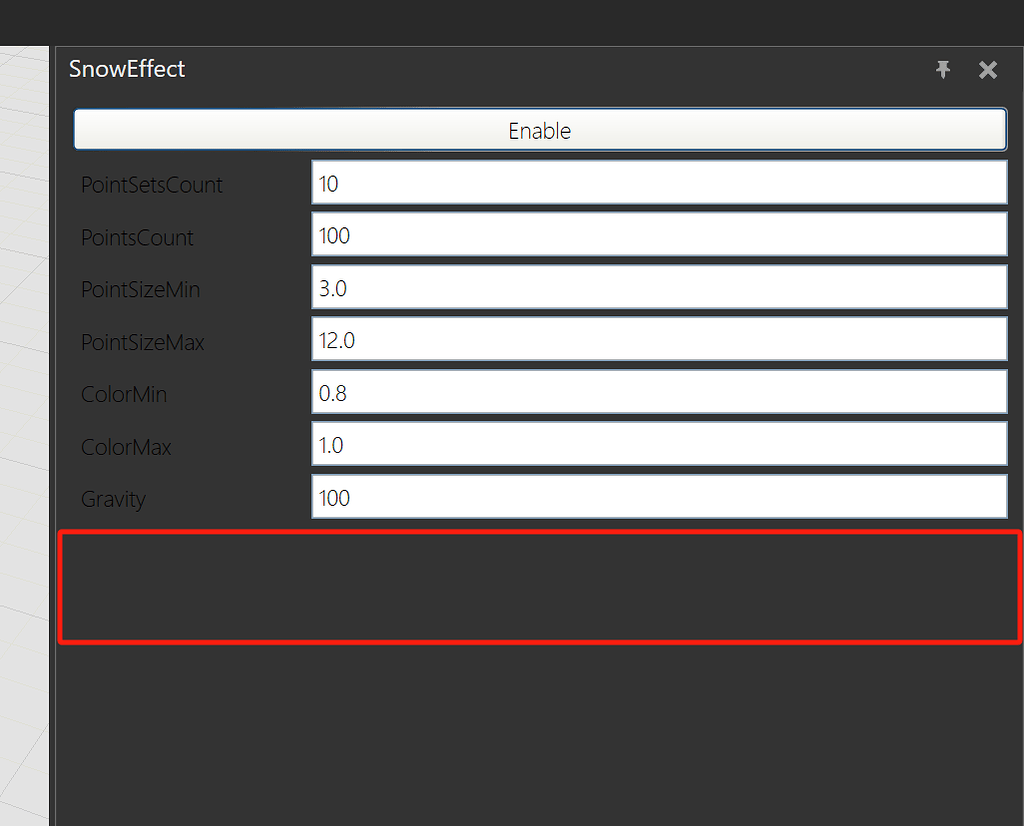Viewport: 1024px width, 826px height.
Task: Select the PointSizeMin field containing 3.0
Action: point(658,287)
